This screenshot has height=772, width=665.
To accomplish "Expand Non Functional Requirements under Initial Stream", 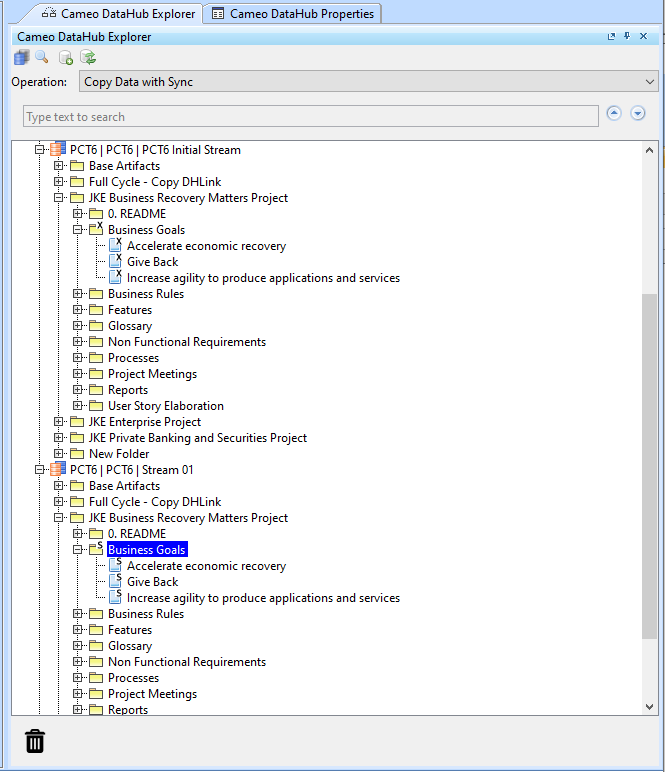I will pos(78,341).
